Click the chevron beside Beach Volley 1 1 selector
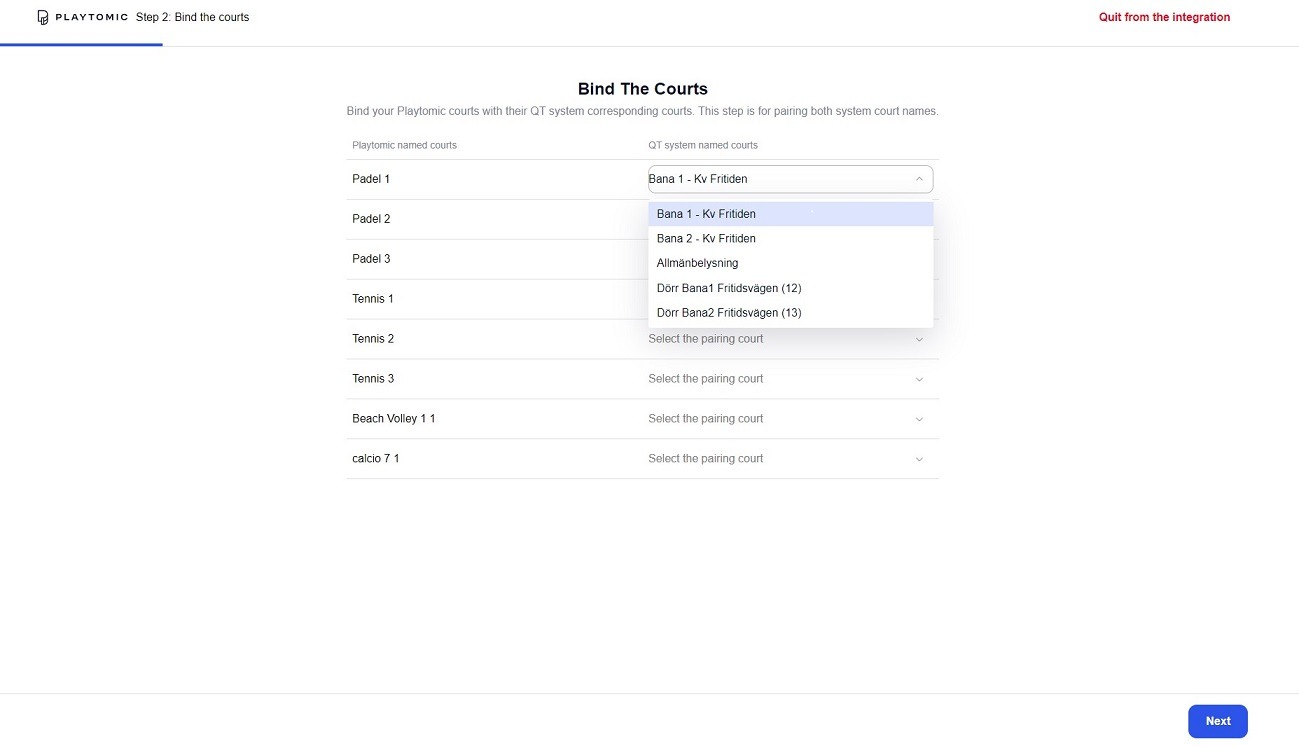The width and height of the screenshot is (1299, 746). [x=919, y=418]
